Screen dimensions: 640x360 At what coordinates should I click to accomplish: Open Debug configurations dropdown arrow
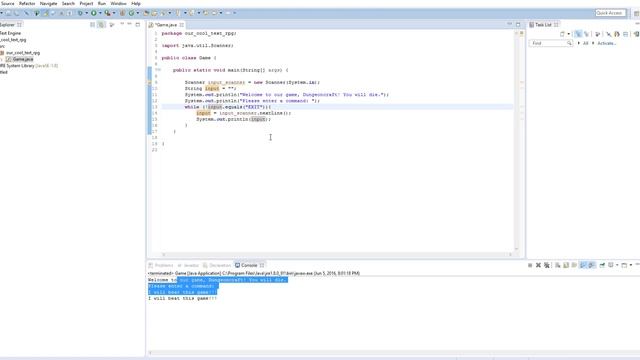(87, 13)
